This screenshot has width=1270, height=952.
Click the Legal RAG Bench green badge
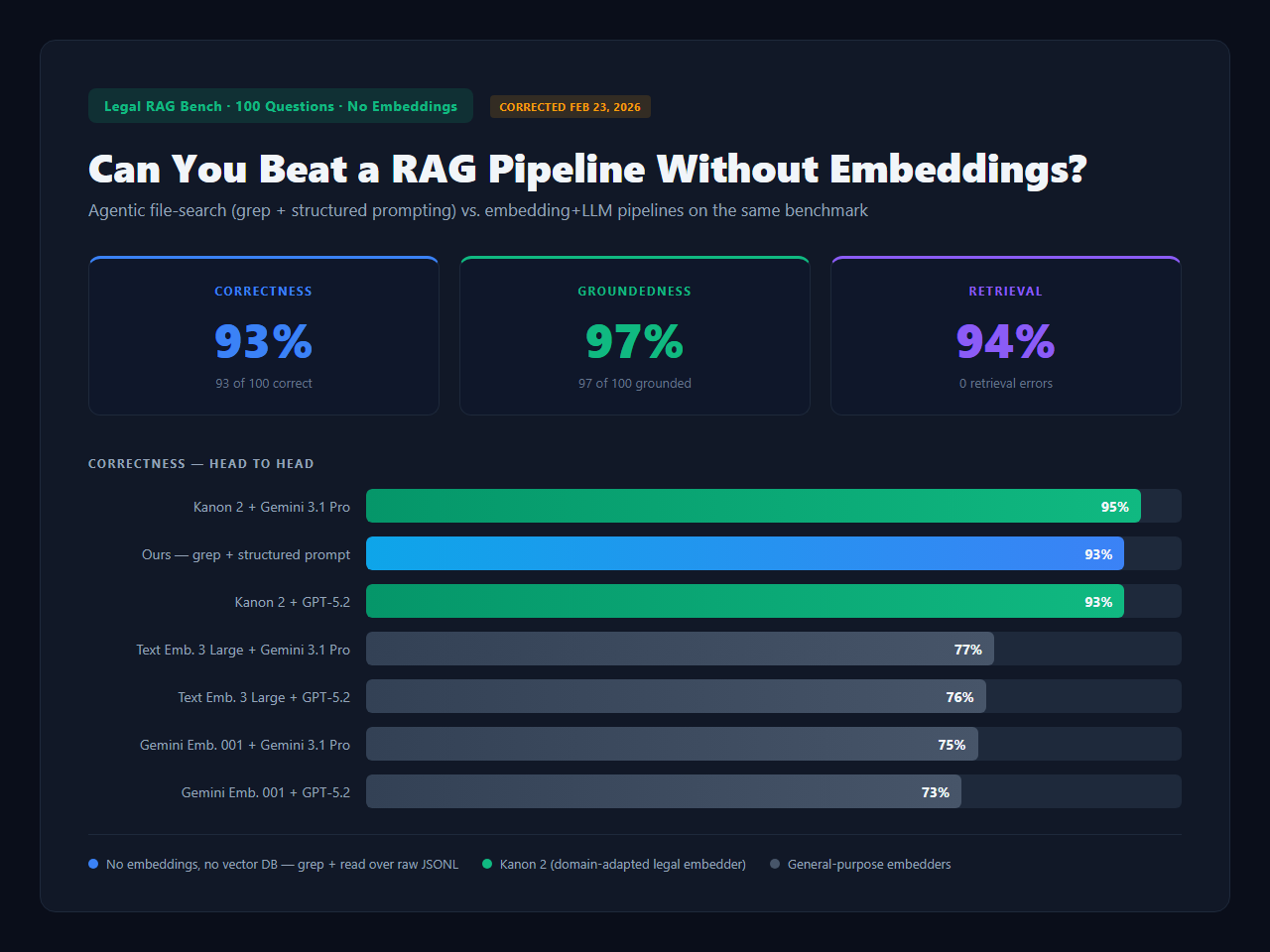(x=281, y=106)
